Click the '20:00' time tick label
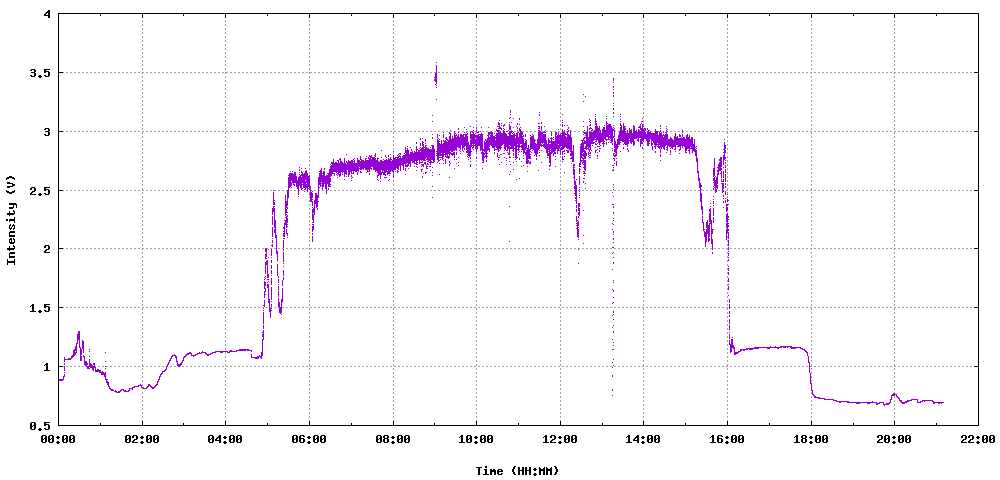The height and width of the screenshot is (480, 1000). click(893, 439)
